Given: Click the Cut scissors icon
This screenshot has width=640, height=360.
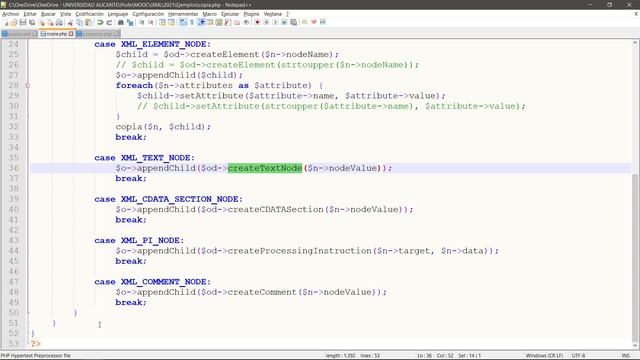Looking at the screenshot, I should click(71, 22).
